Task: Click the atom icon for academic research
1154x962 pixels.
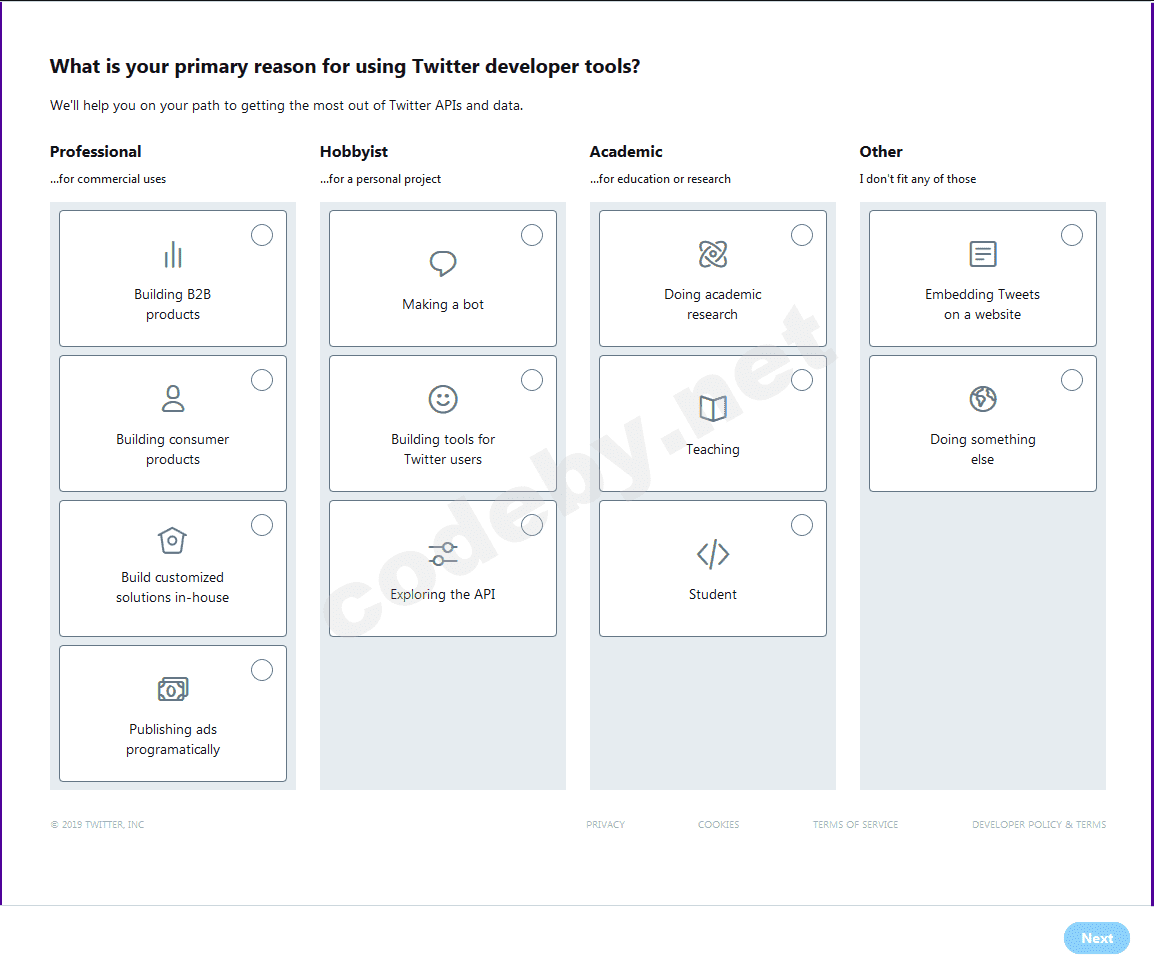Action: 713,254
